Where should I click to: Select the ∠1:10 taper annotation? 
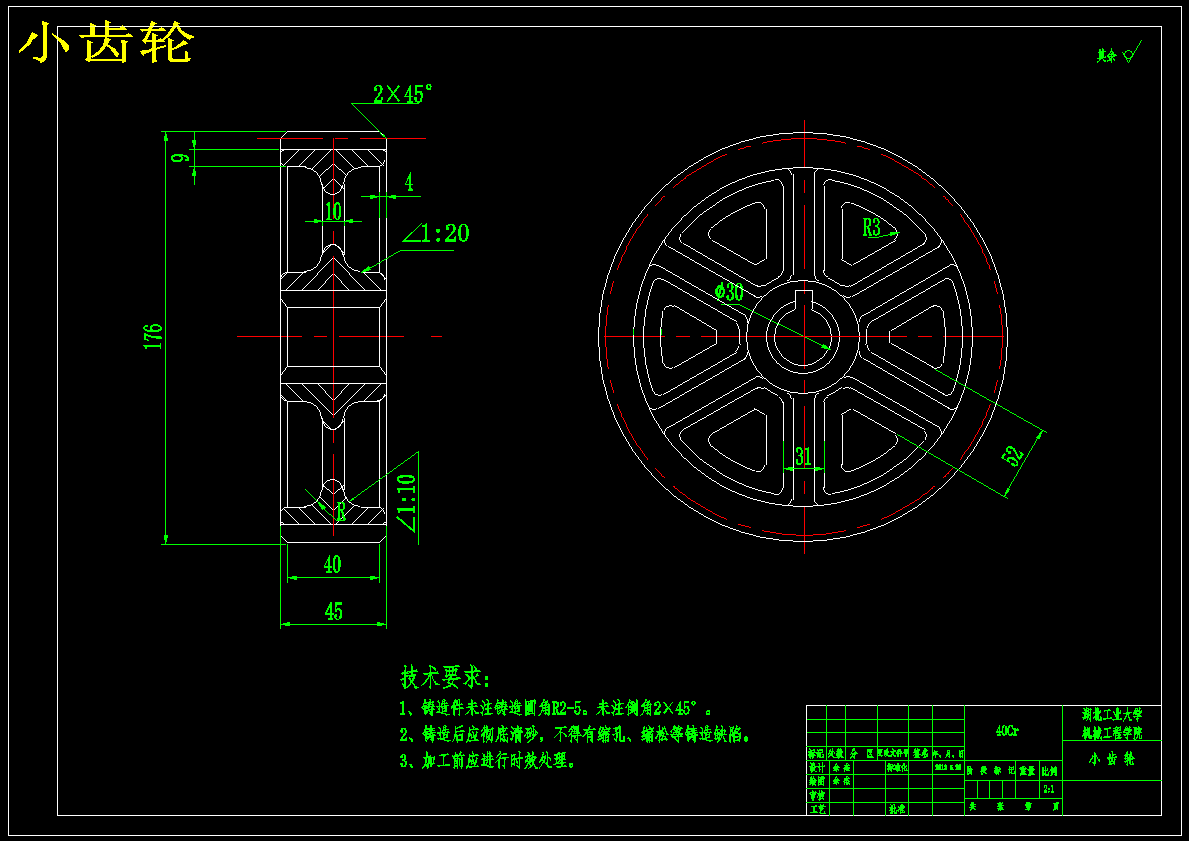(406, 502)
